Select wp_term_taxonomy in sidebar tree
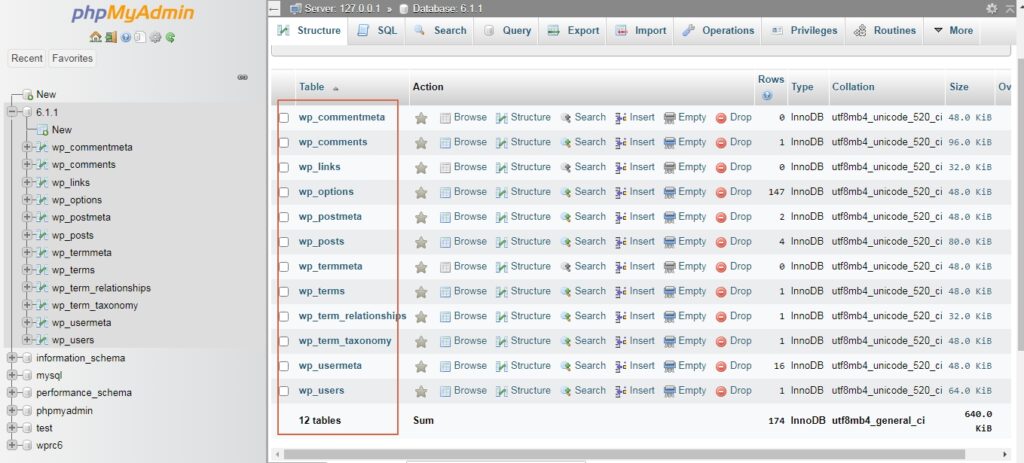The image size is (1024, 463). click(x=95, y=305)
